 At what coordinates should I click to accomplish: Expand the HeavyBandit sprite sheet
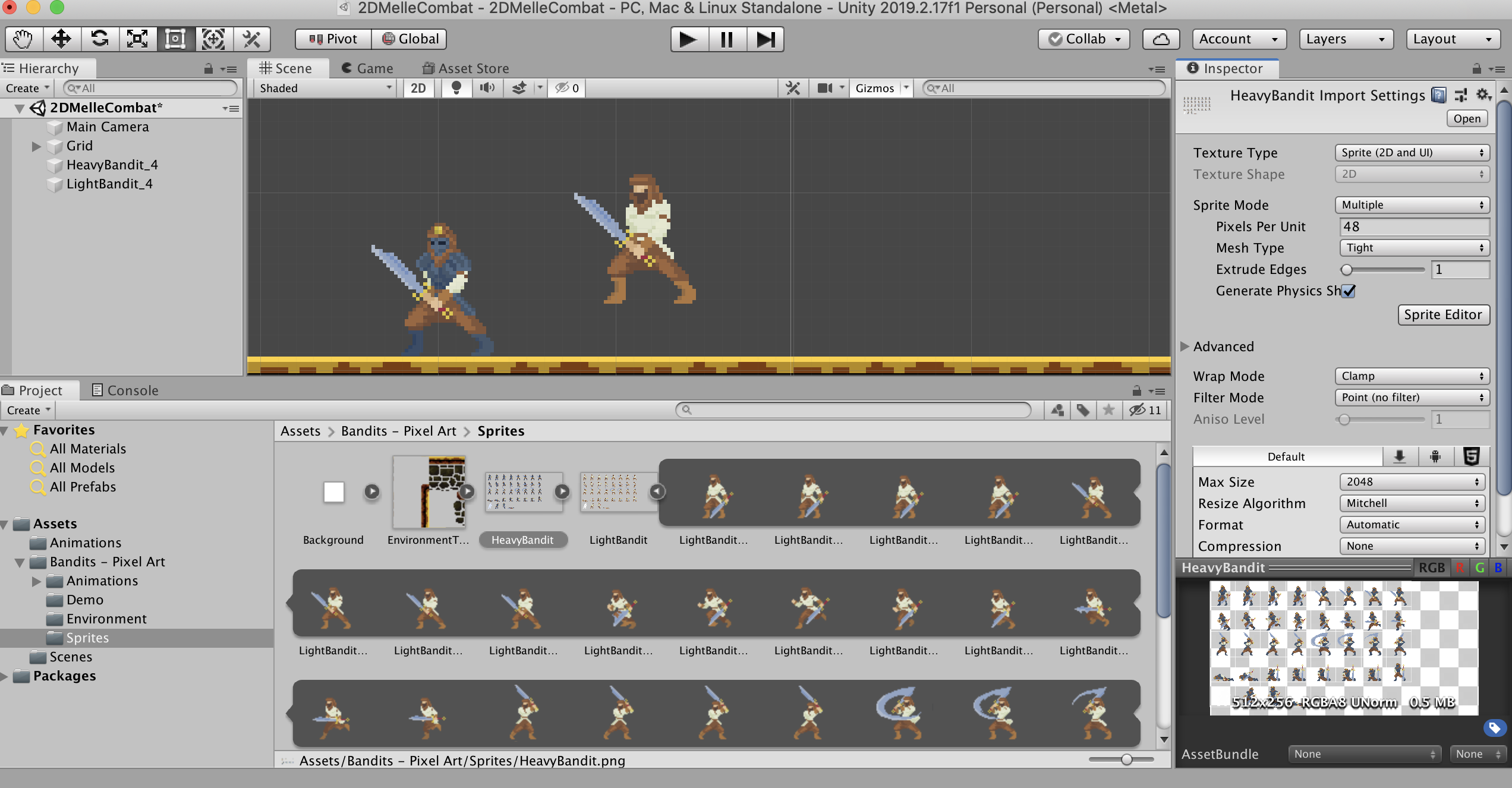[562, 491]
